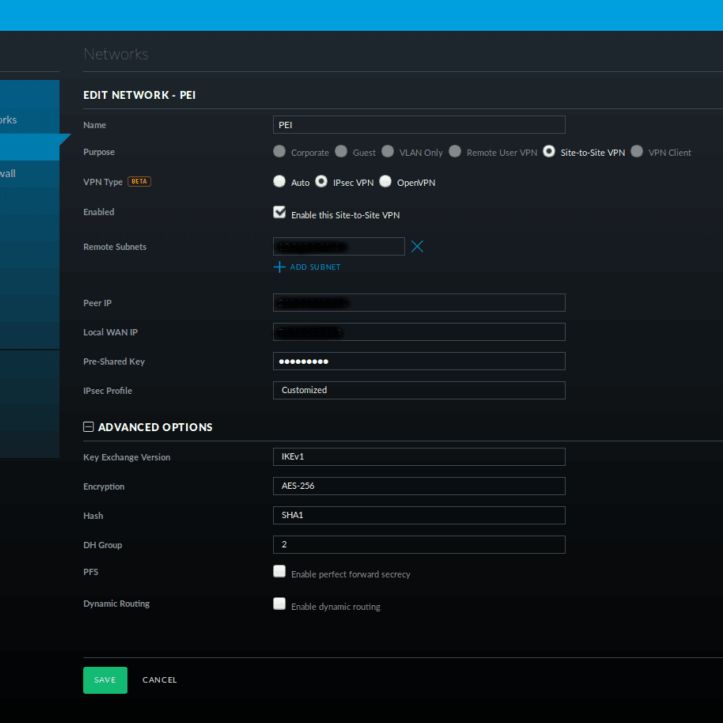
Task: Select the Guest purpose radio button
Action: [341, 151]
